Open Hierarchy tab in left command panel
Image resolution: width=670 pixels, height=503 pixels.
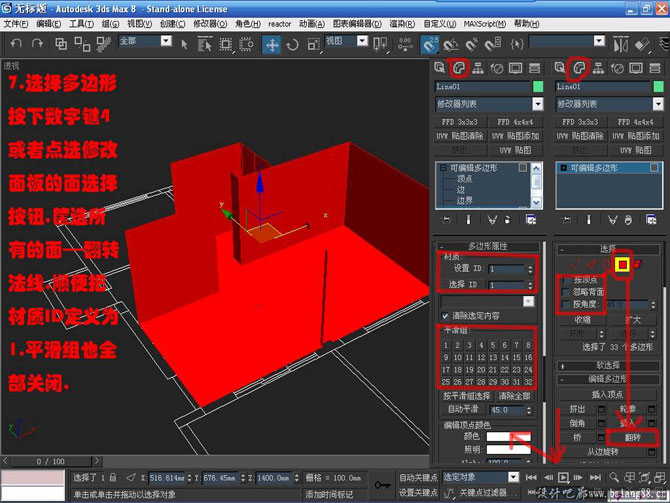coord(478,68)
